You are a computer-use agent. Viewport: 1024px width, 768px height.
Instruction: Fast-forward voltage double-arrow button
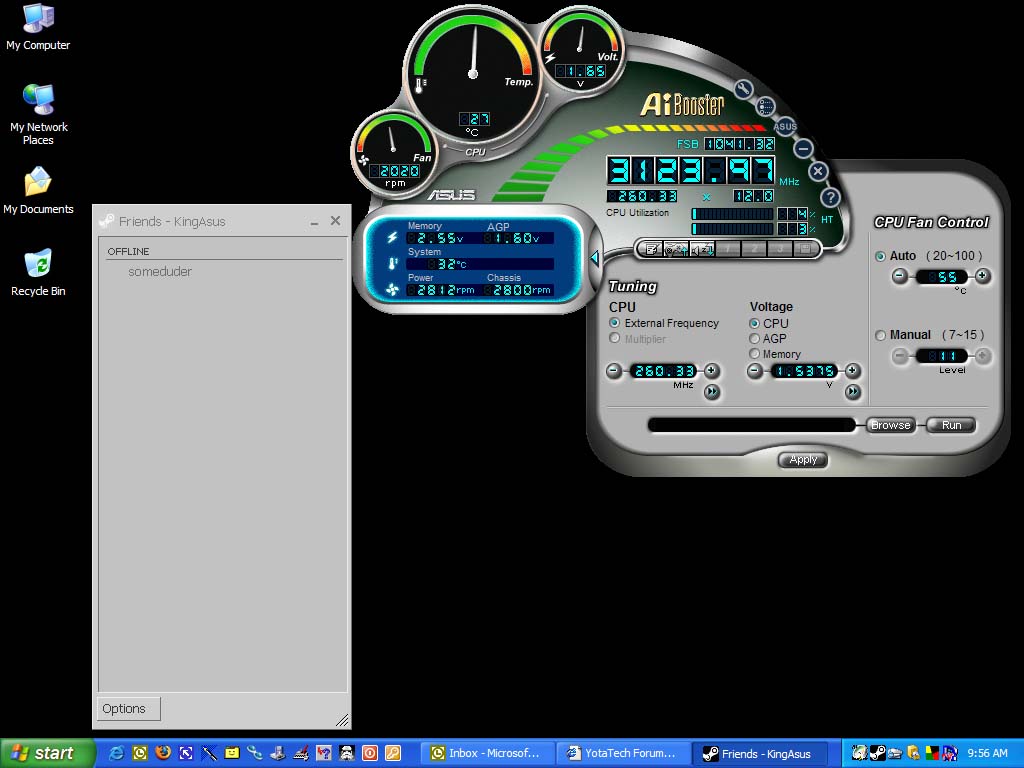point(853,392)
